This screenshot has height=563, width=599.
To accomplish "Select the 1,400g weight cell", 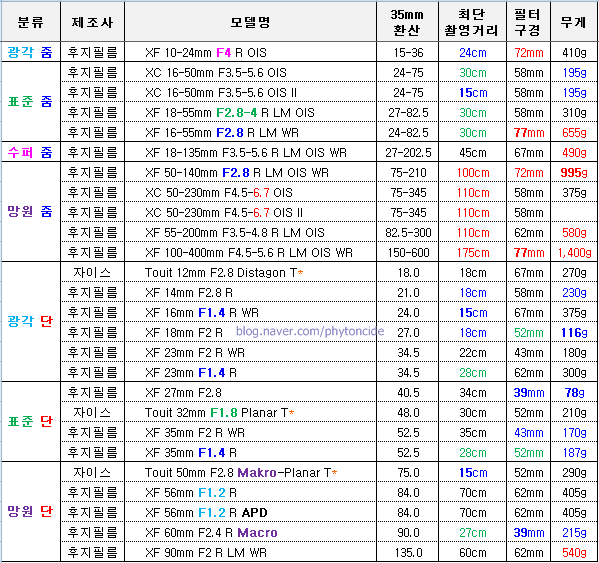I will (574, 252).
